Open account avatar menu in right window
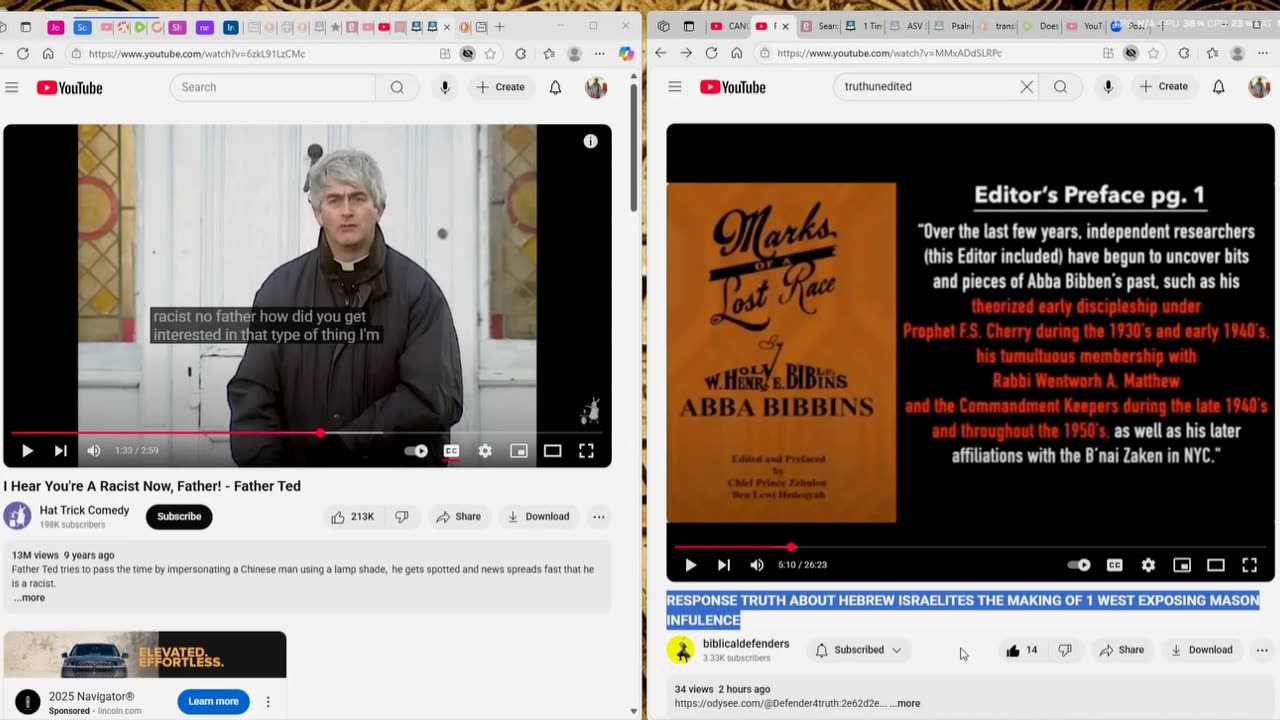Screen dimensions: 1280x720 (x=1259, y=87)
